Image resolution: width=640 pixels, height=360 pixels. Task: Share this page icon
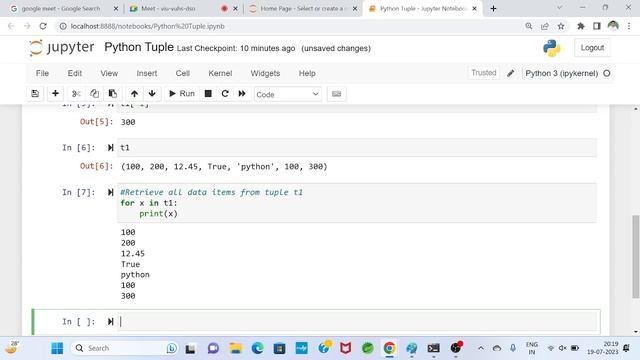(544, 26)
